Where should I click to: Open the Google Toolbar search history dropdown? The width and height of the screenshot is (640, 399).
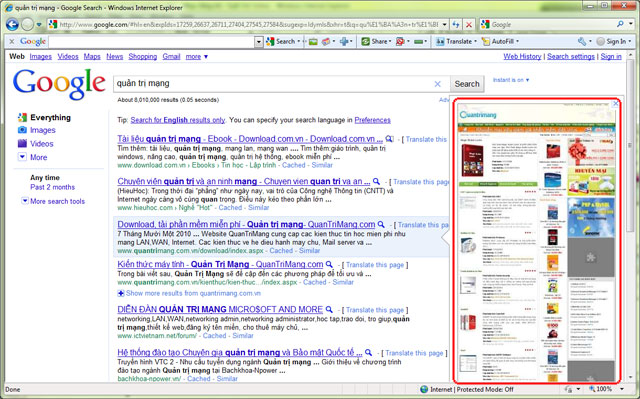pyautogui.click(x=258, y=42)
